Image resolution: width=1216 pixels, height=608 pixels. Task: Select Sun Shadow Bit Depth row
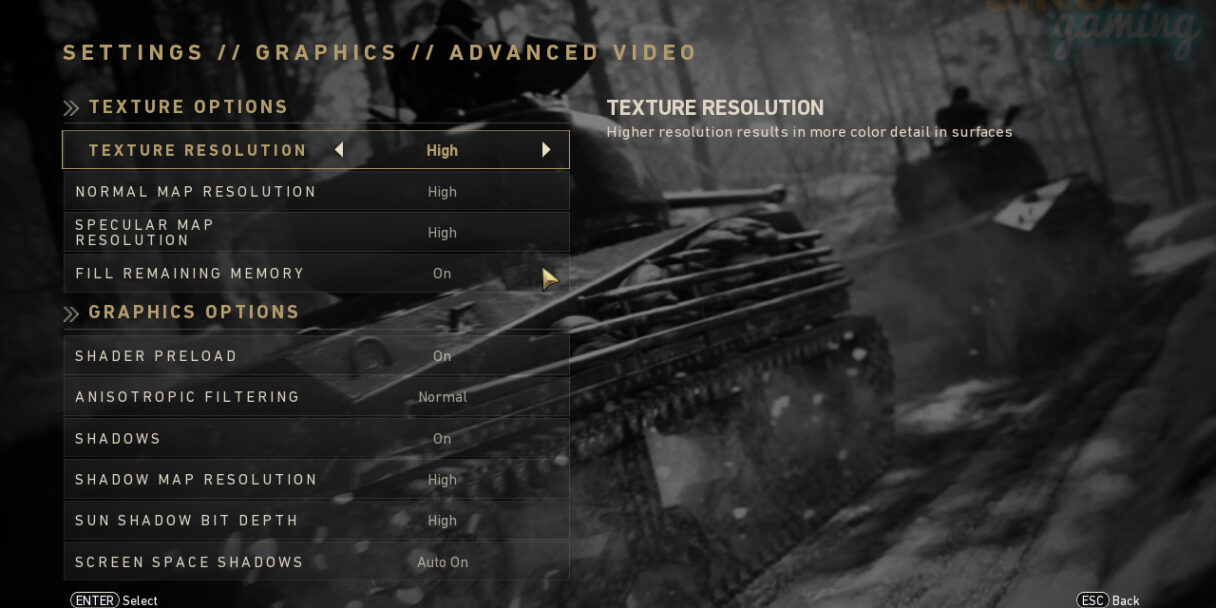(316, 521)
